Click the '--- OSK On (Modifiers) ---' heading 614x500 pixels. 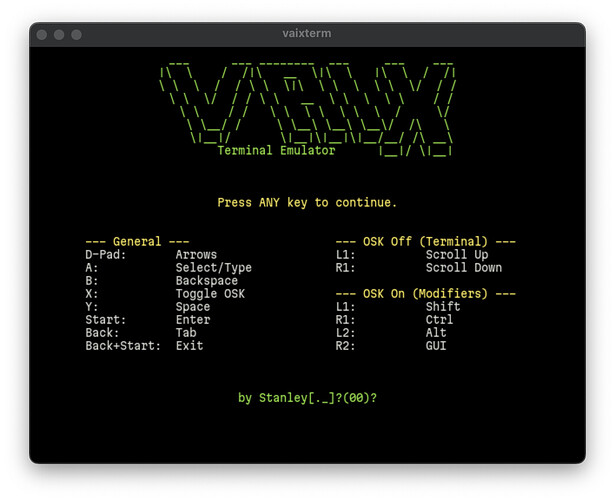426,294
